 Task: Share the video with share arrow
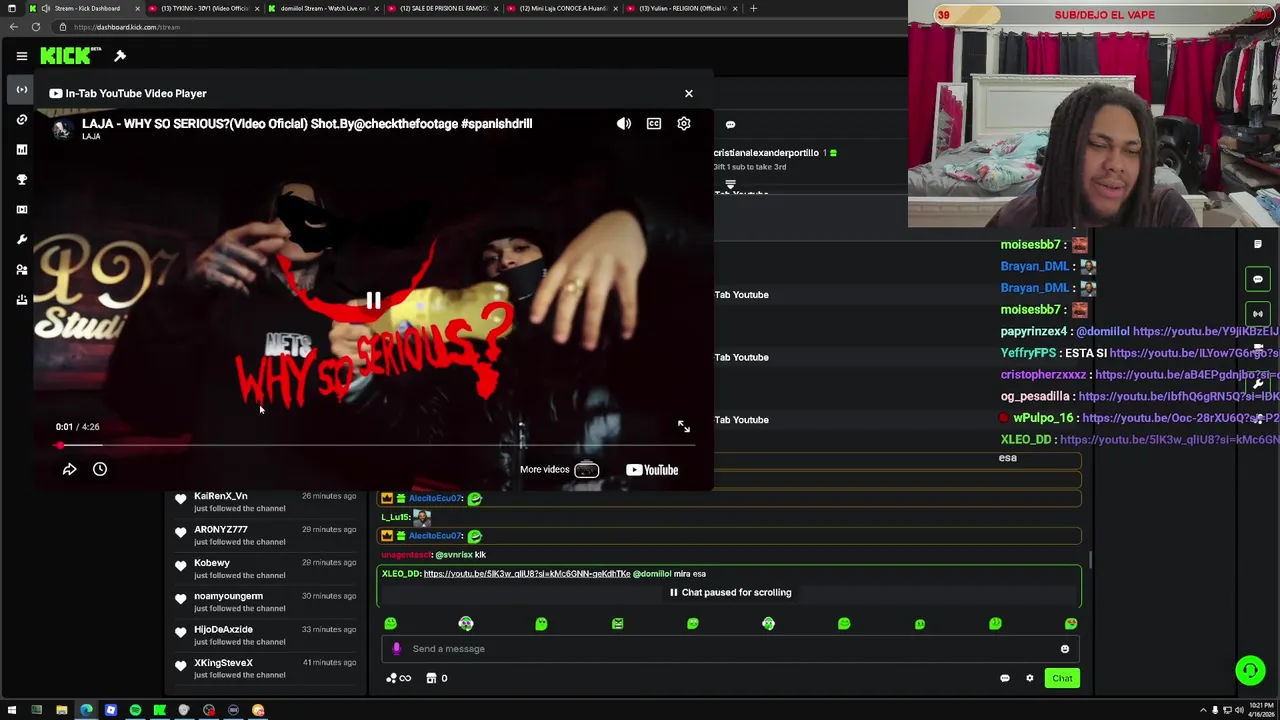point(69,469)
